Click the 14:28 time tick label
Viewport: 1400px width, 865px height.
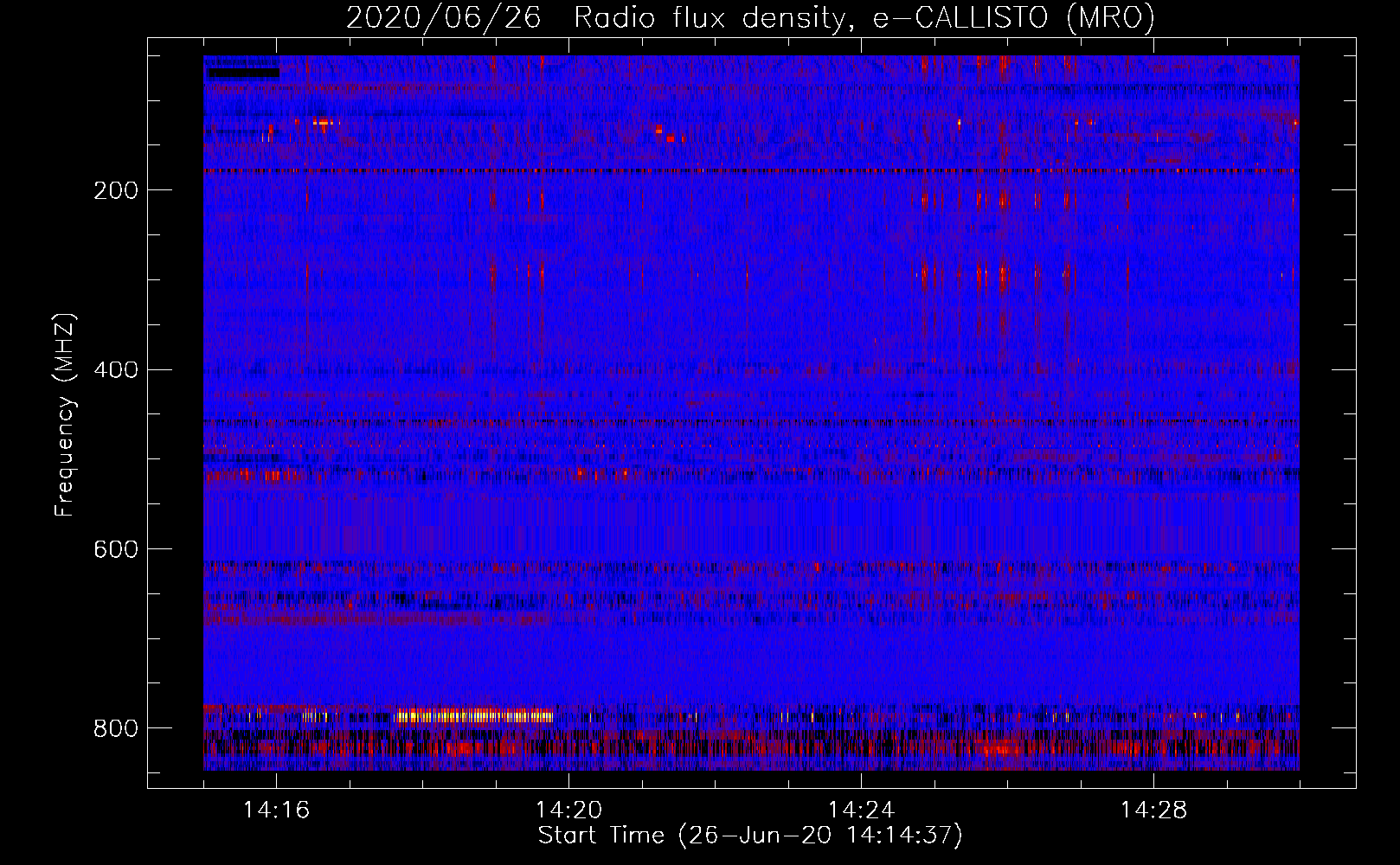[1153, 811]
